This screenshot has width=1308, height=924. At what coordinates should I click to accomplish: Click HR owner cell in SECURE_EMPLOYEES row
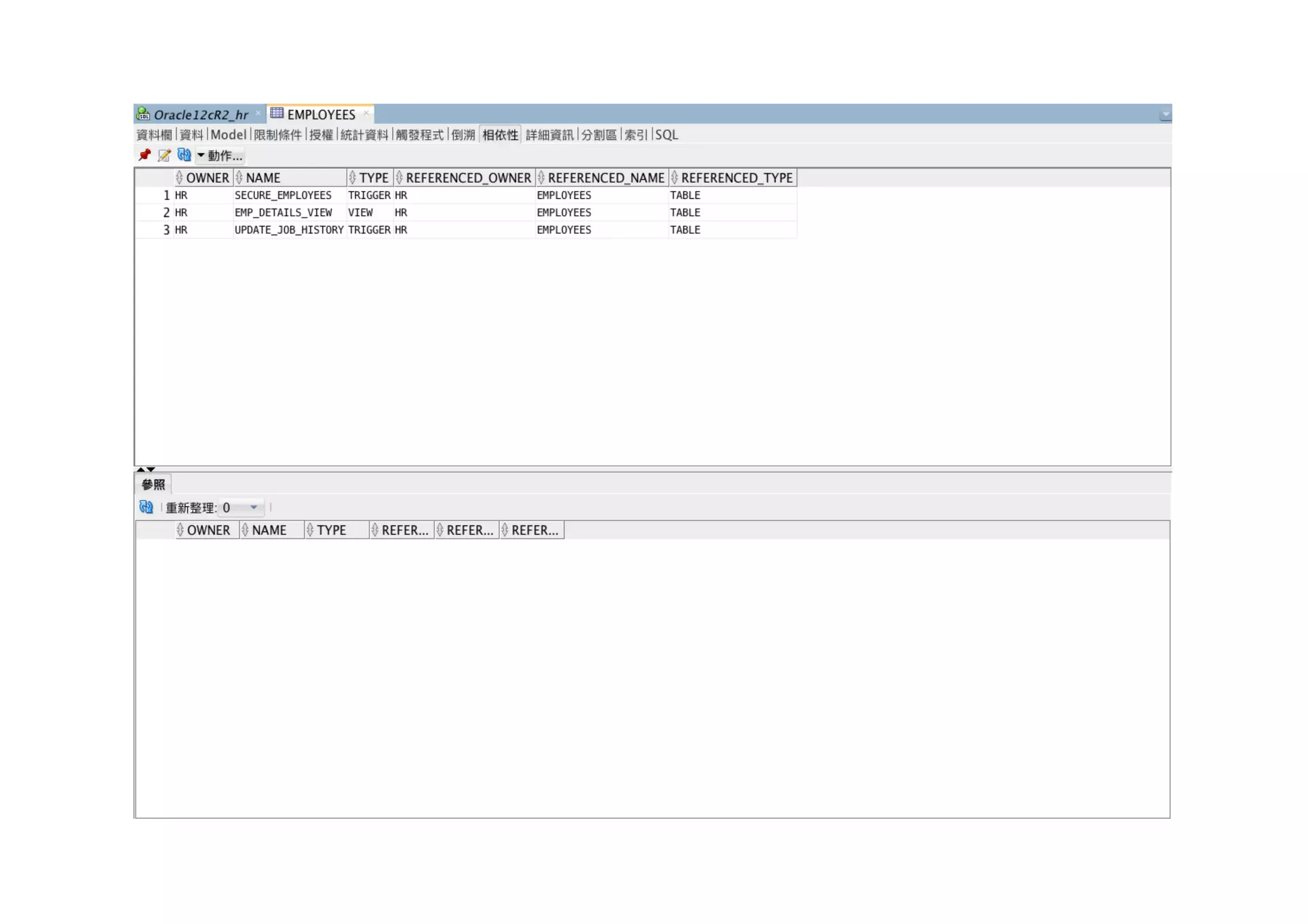(204, 195)
